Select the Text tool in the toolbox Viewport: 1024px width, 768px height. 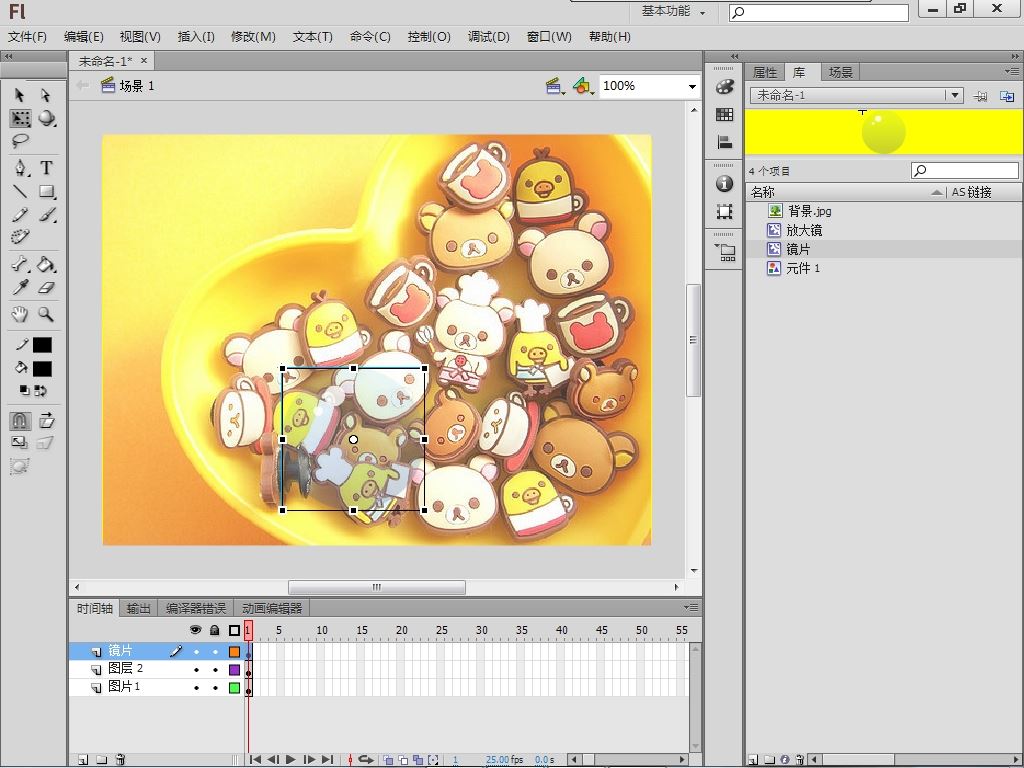pos(46,168)
